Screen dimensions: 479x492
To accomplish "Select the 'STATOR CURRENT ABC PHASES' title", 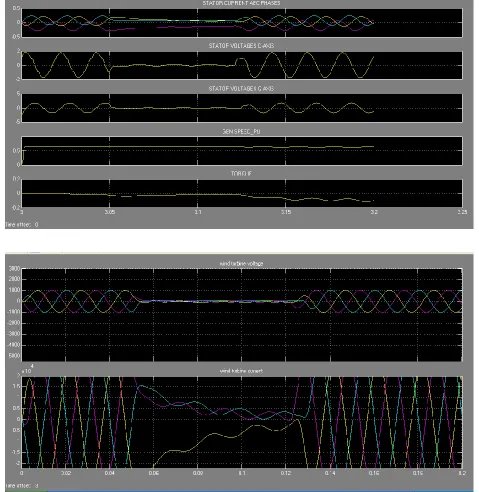I will [x=241, y=3].
